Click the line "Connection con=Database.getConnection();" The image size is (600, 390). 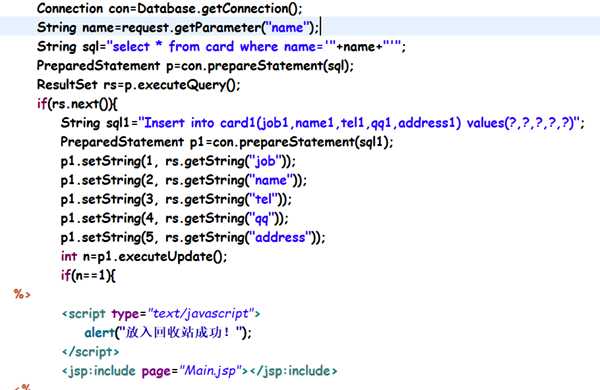170,8
